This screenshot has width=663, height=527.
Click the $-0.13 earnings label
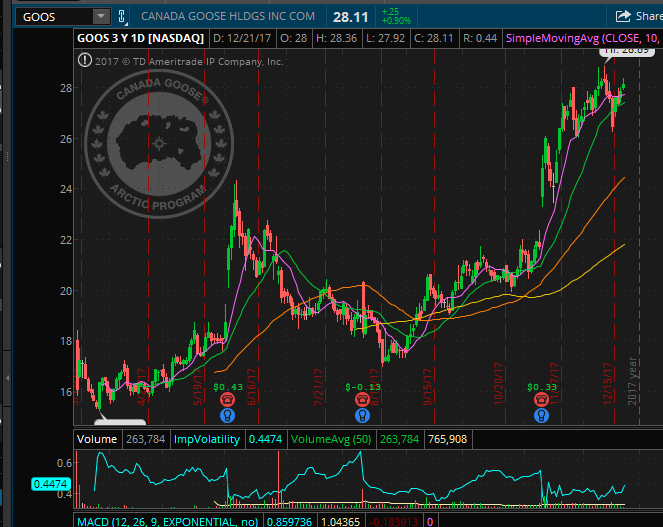pos(363,387)
